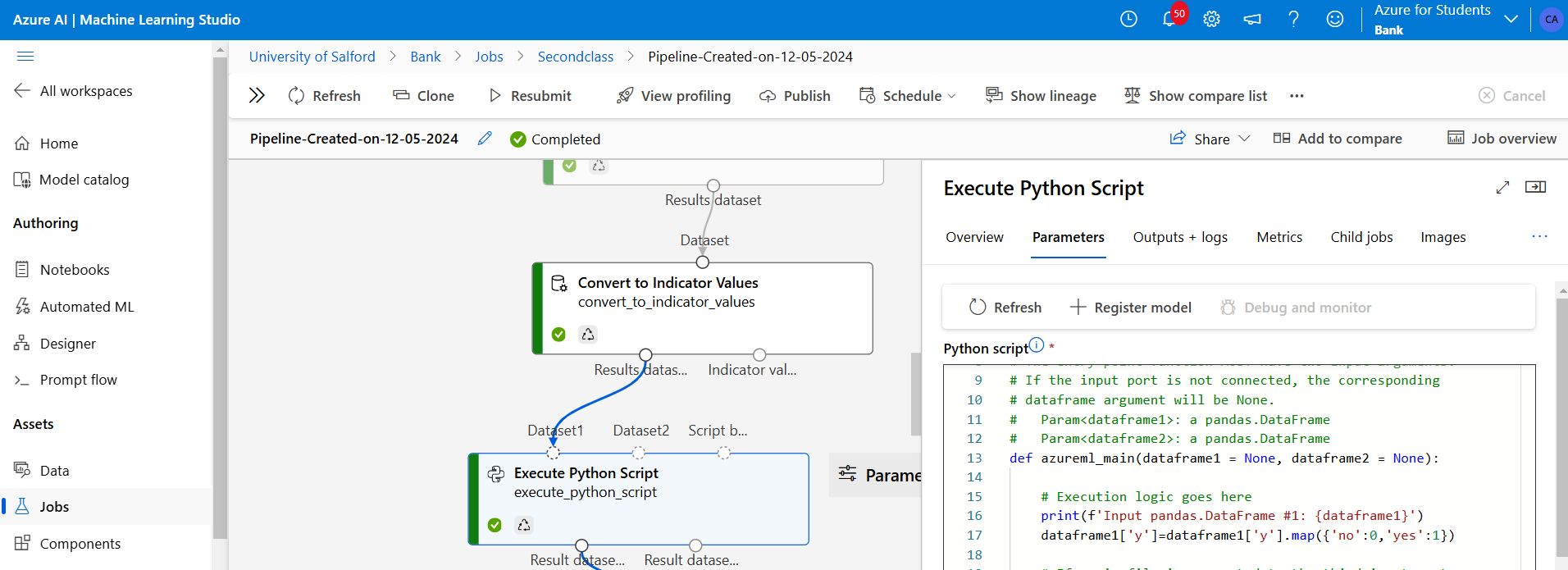Click the sidebar vertical scrollbar

coord(220,299)
